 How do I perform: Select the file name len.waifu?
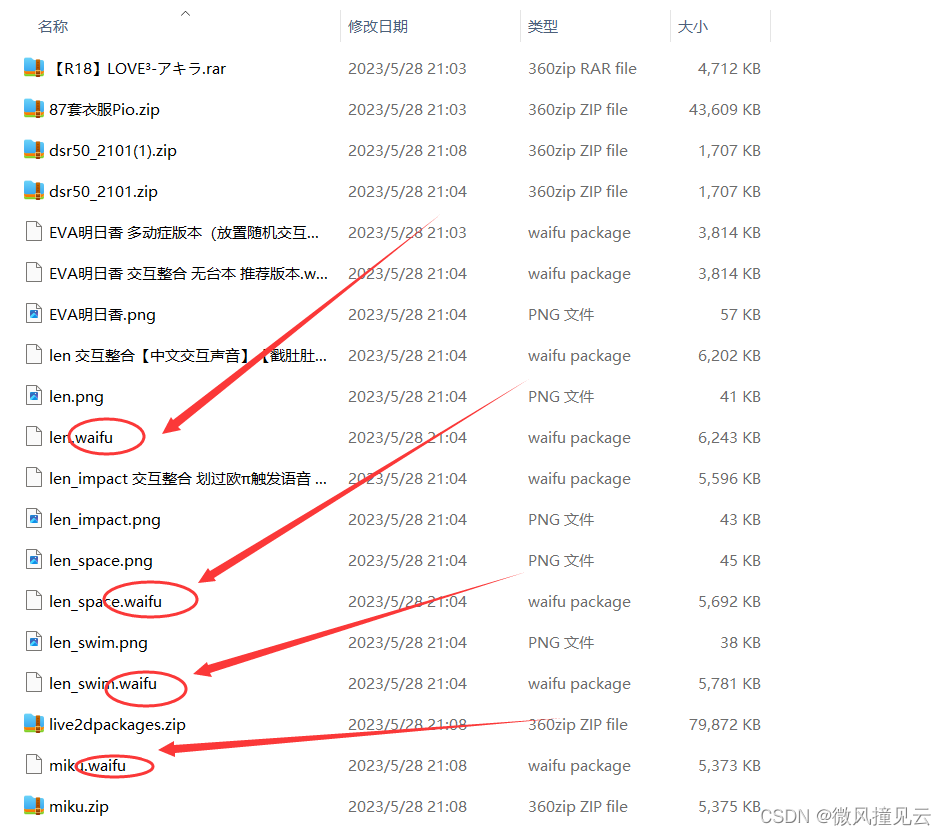coord(81,438)
